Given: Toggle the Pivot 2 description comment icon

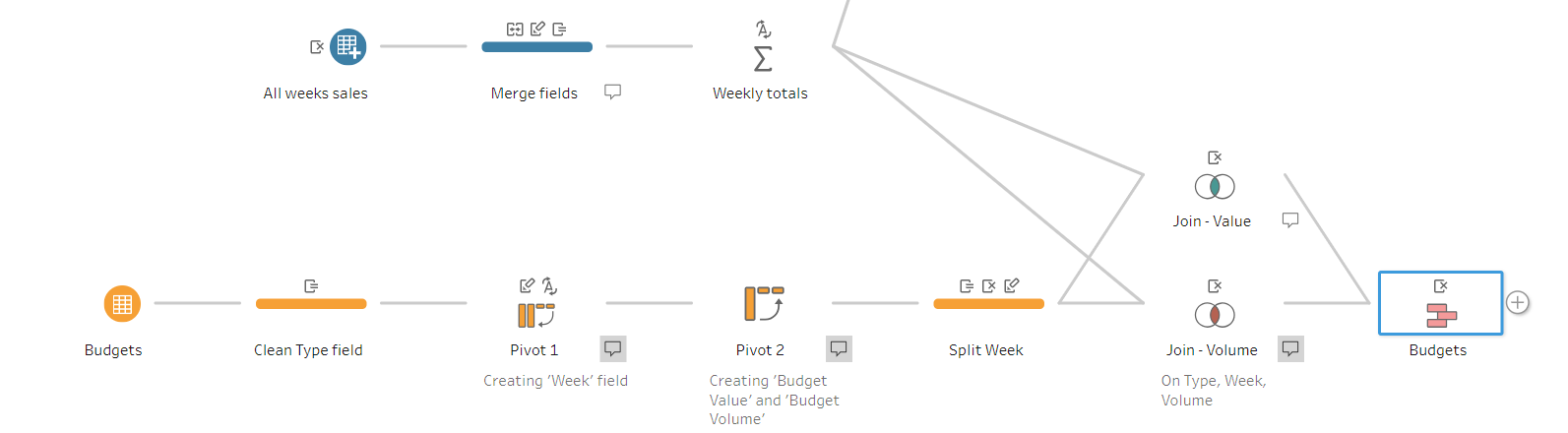Looking at the screenshot, I should pyautogui.click(x=839, y=348).
